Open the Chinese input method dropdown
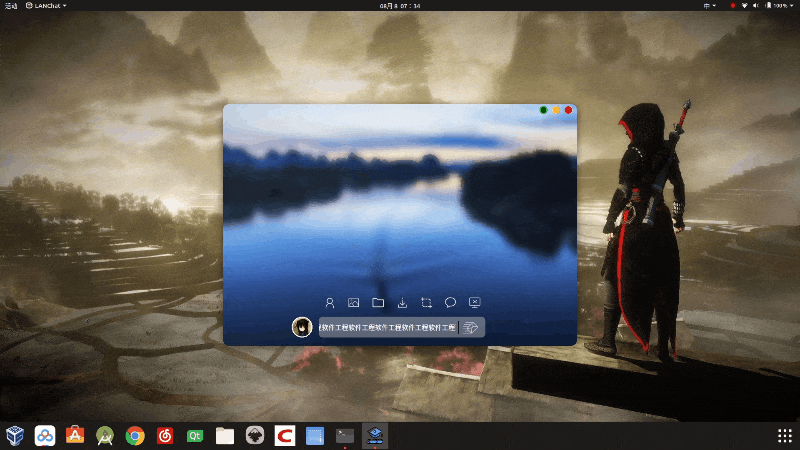The width and height of the screenshot is (800, 450). point(710,6)
